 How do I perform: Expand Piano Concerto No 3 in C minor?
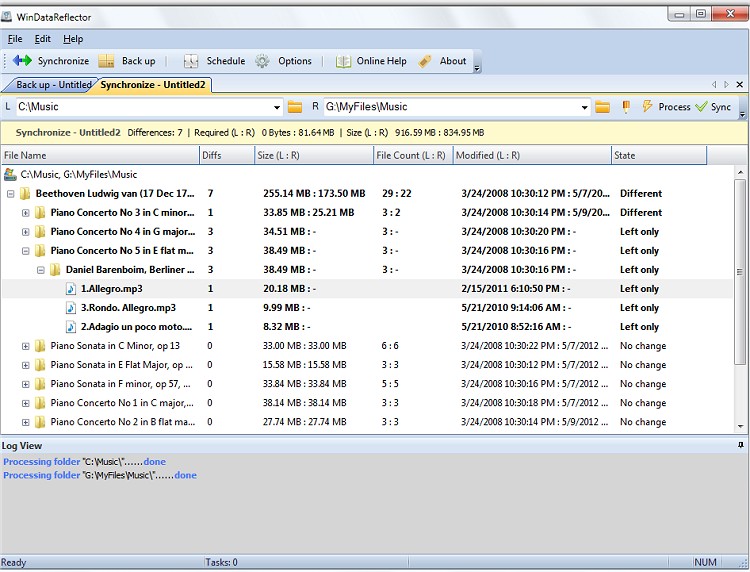(26, 213)
